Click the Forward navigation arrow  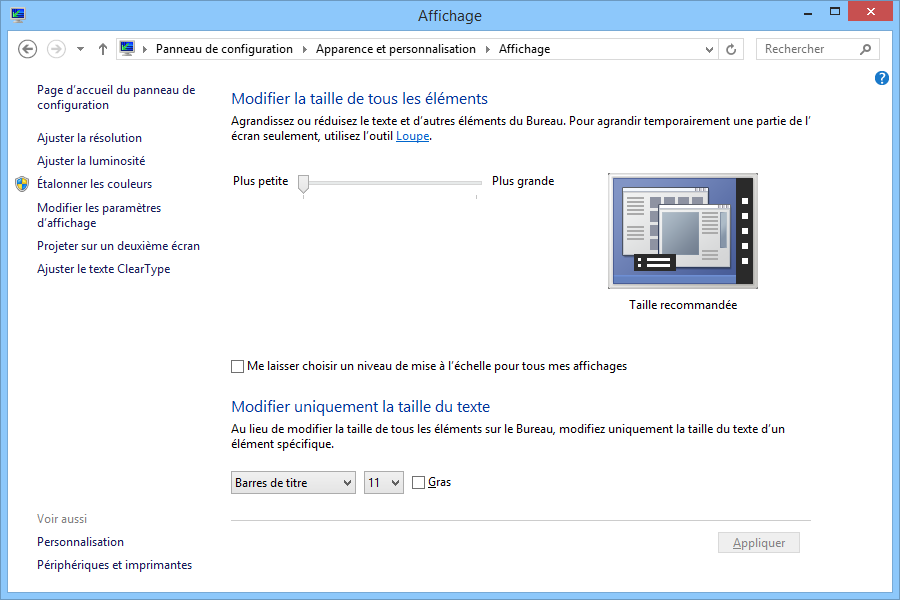(56, 49)
